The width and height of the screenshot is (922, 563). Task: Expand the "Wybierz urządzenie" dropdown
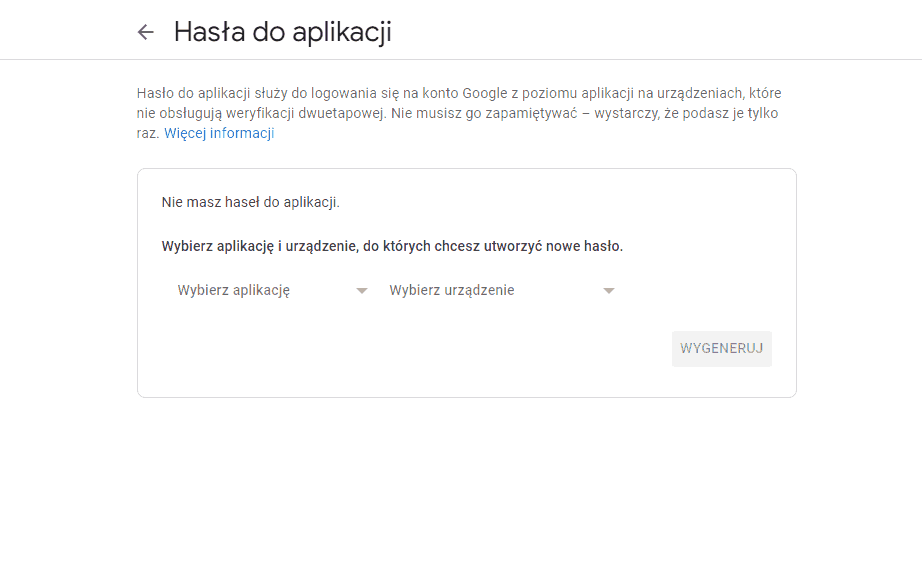(x=452, y=290)
